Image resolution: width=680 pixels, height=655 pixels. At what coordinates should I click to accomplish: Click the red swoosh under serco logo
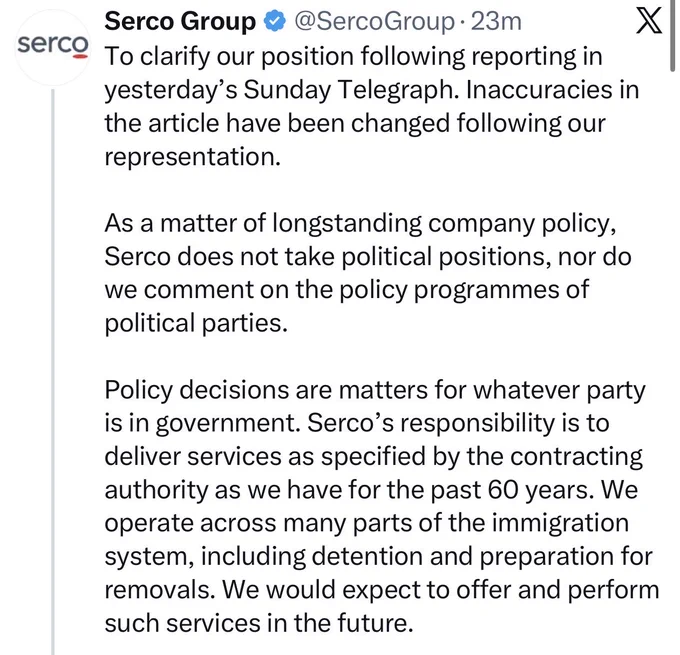click(x=80, y=57)
